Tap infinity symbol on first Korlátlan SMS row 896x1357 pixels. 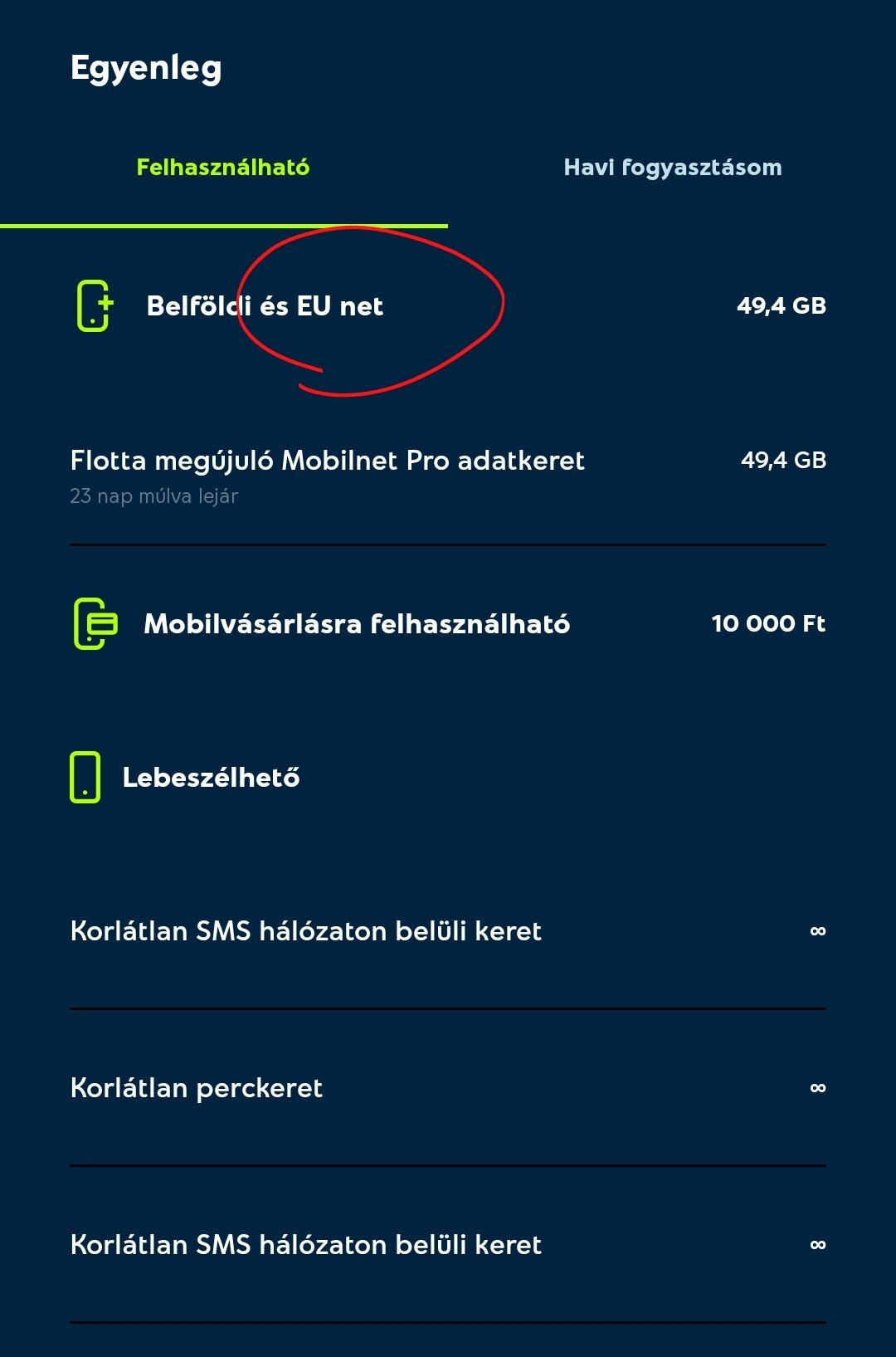(x=818, y=931)
